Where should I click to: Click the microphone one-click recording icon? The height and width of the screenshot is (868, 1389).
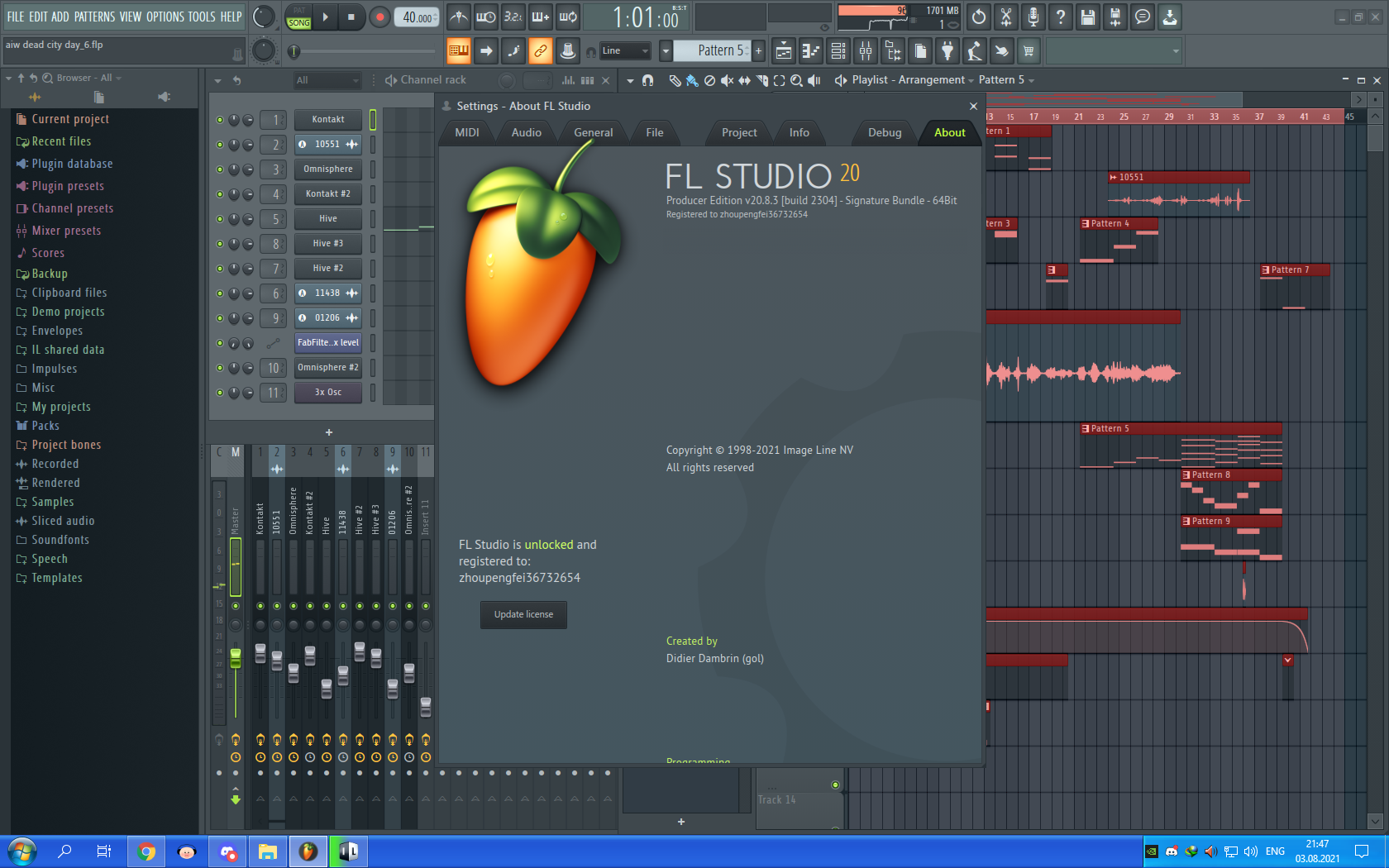(x=1033, y=17)
